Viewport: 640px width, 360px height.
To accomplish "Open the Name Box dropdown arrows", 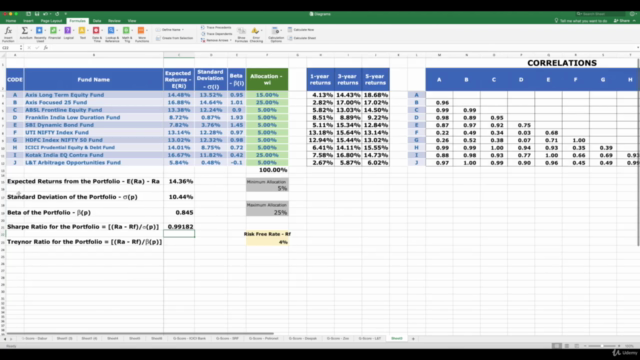I will (x=21, y=48).
